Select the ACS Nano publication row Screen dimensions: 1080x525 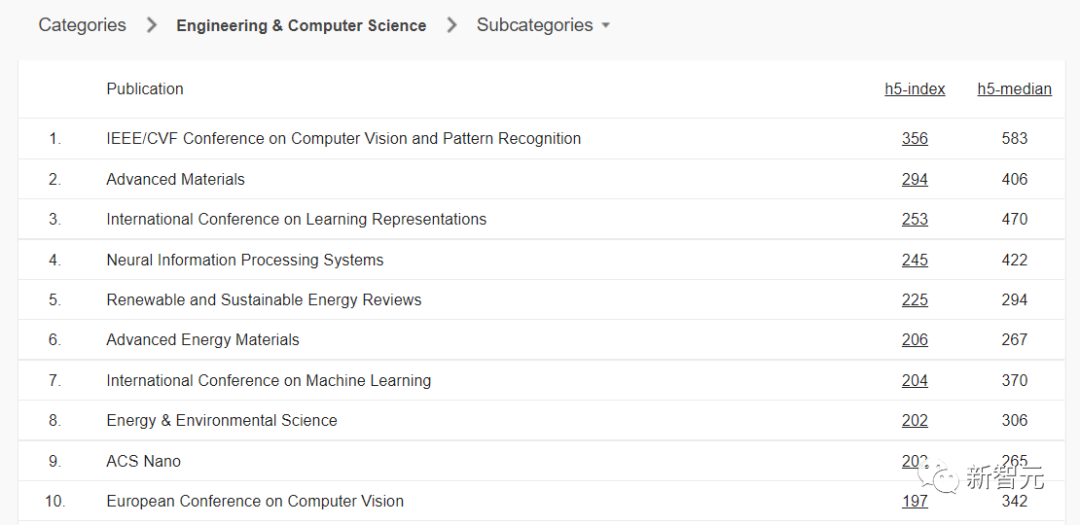[x=143, y=461]
